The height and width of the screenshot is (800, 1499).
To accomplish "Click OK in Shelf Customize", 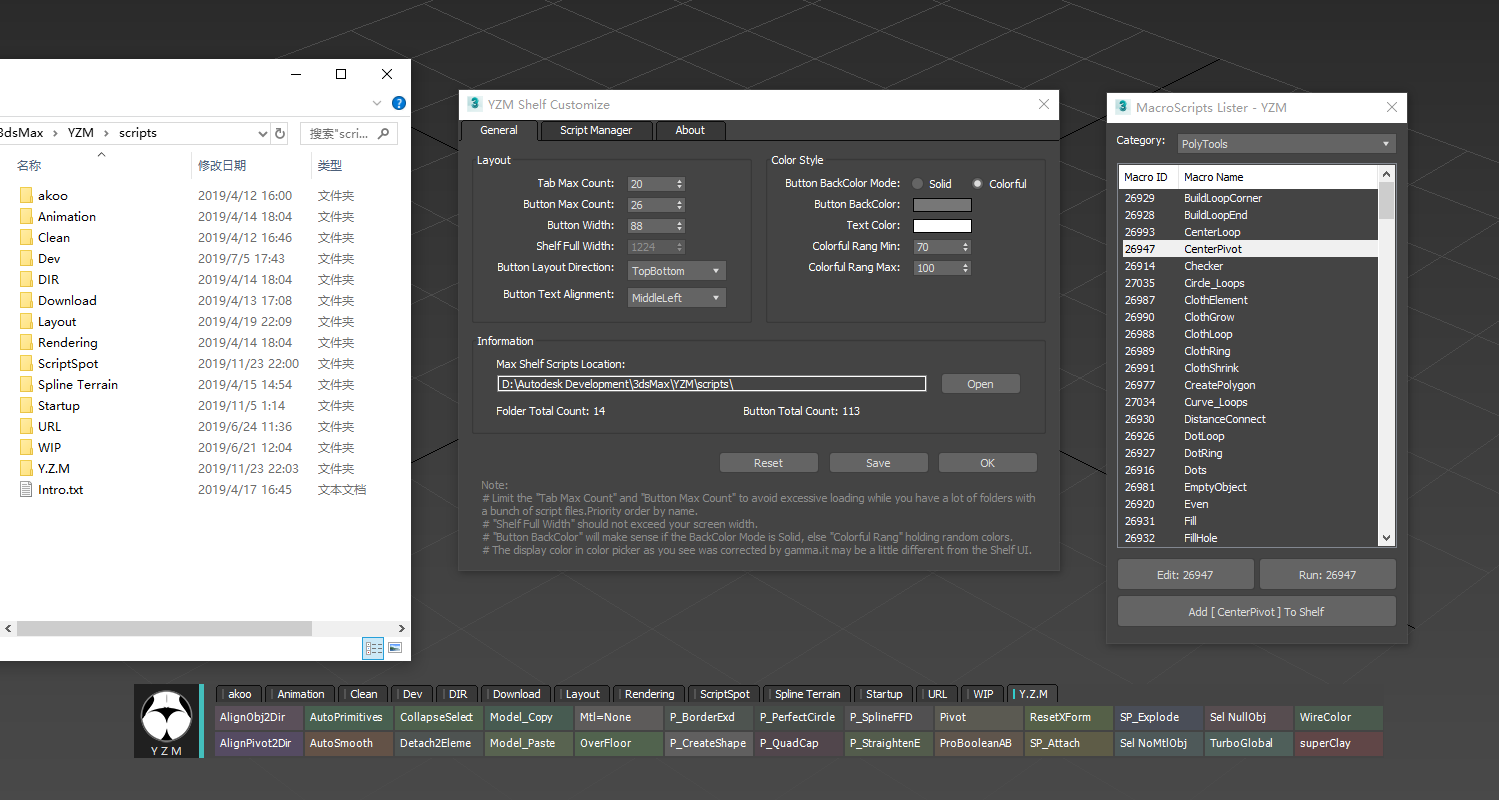I will [x=988, y=463].
